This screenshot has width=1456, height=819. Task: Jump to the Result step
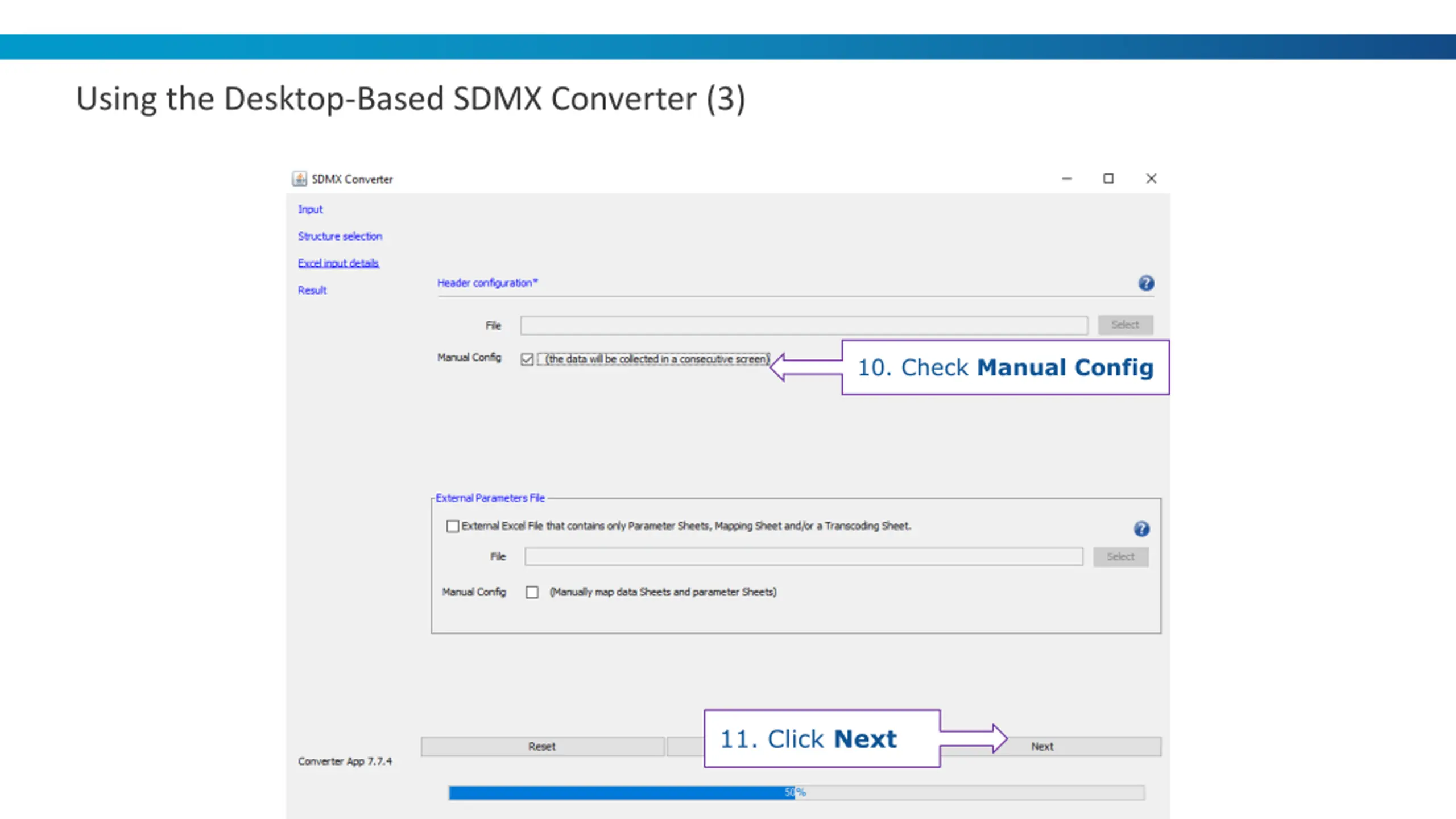tap(312, 290)
